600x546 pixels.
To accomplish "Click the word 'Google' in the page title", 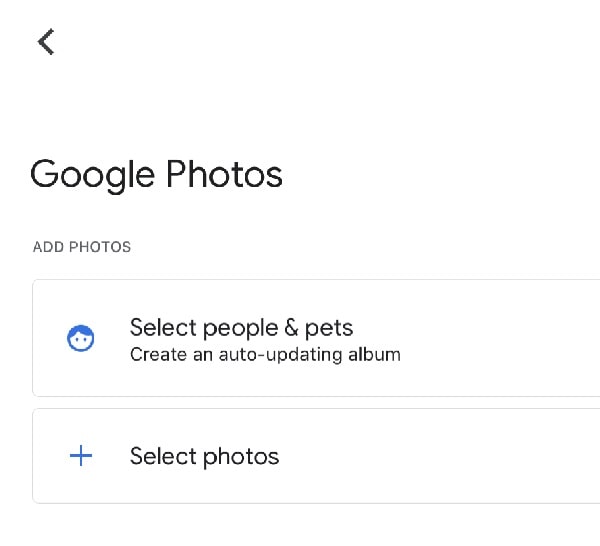I will click(92, 175).
